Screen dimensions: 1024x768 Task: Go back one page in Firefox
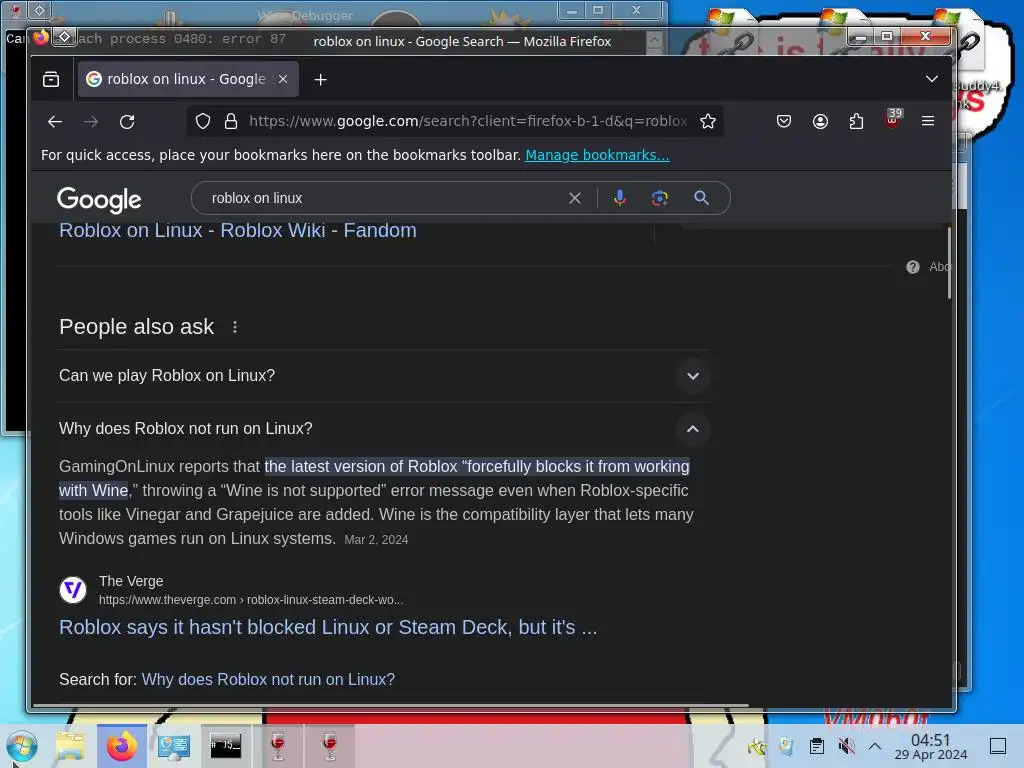pyautogui.click(x=55, y=121)
